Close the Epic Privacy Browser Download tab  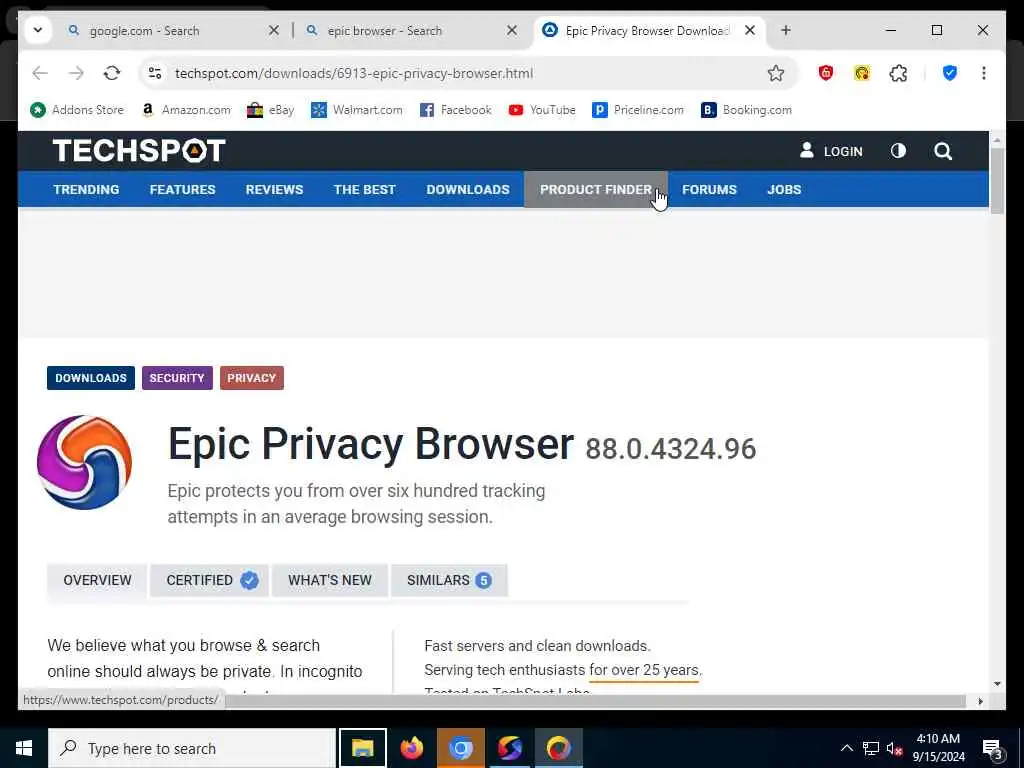click(750, 30)
